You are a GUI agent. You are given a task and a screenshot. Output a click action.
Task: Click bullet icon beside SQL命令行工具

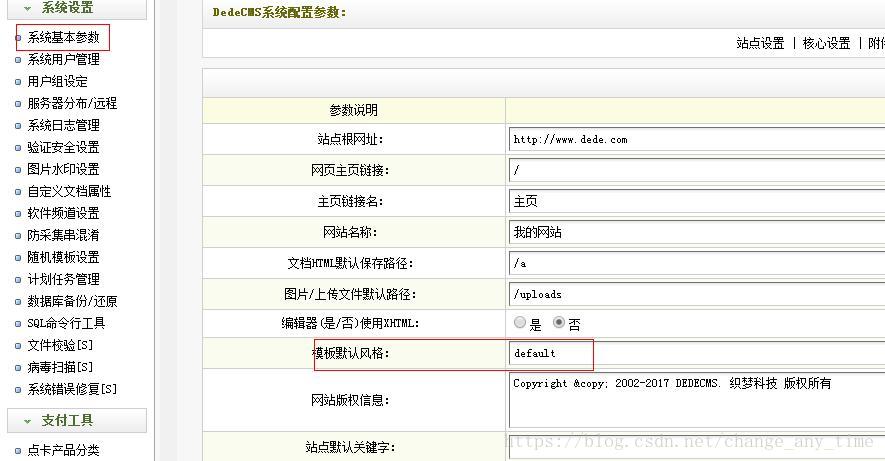(x=18, y=324)
